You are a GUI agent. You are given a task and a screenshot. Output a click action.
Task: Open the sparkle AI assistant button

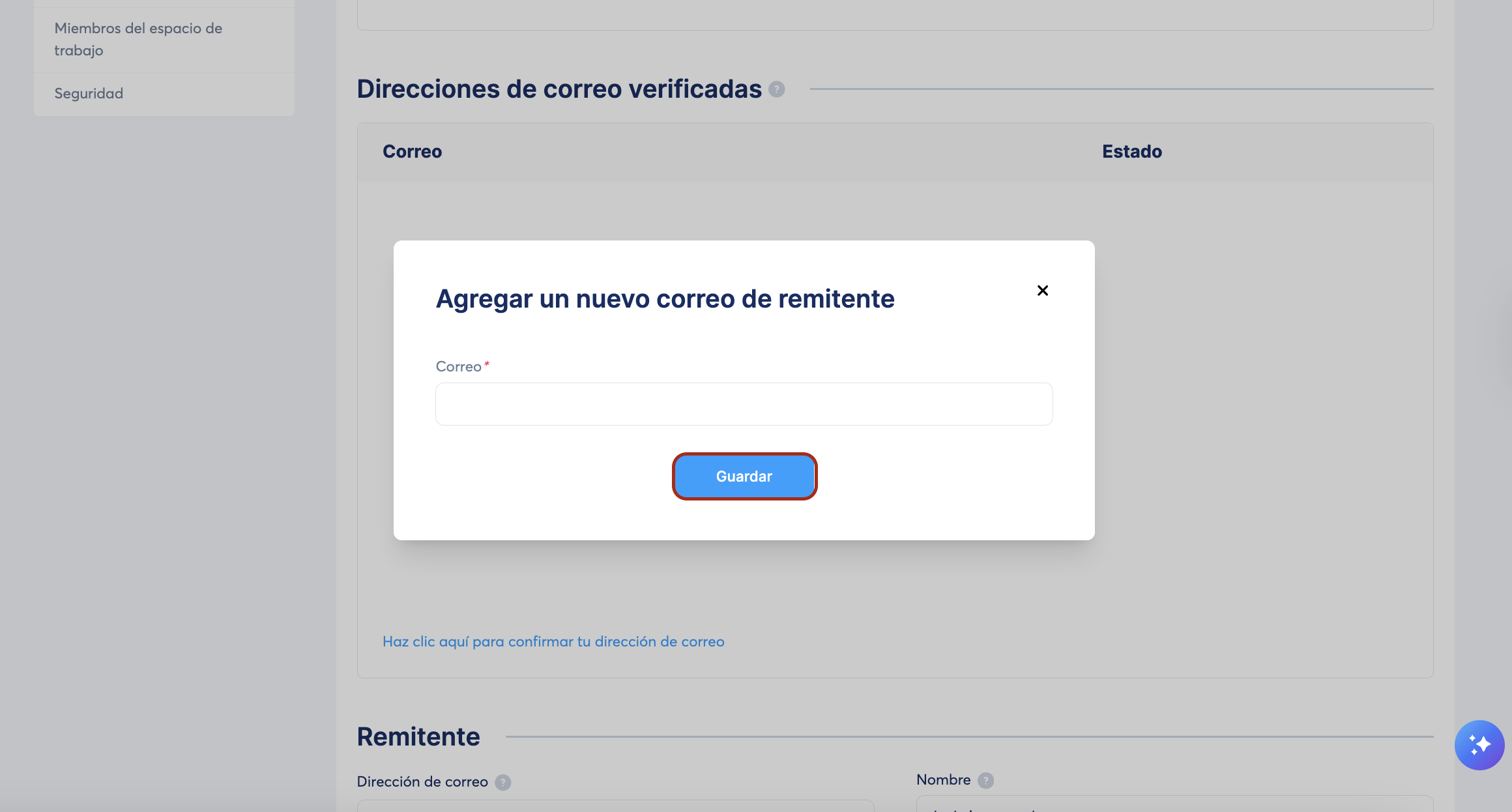(1479, 744)
